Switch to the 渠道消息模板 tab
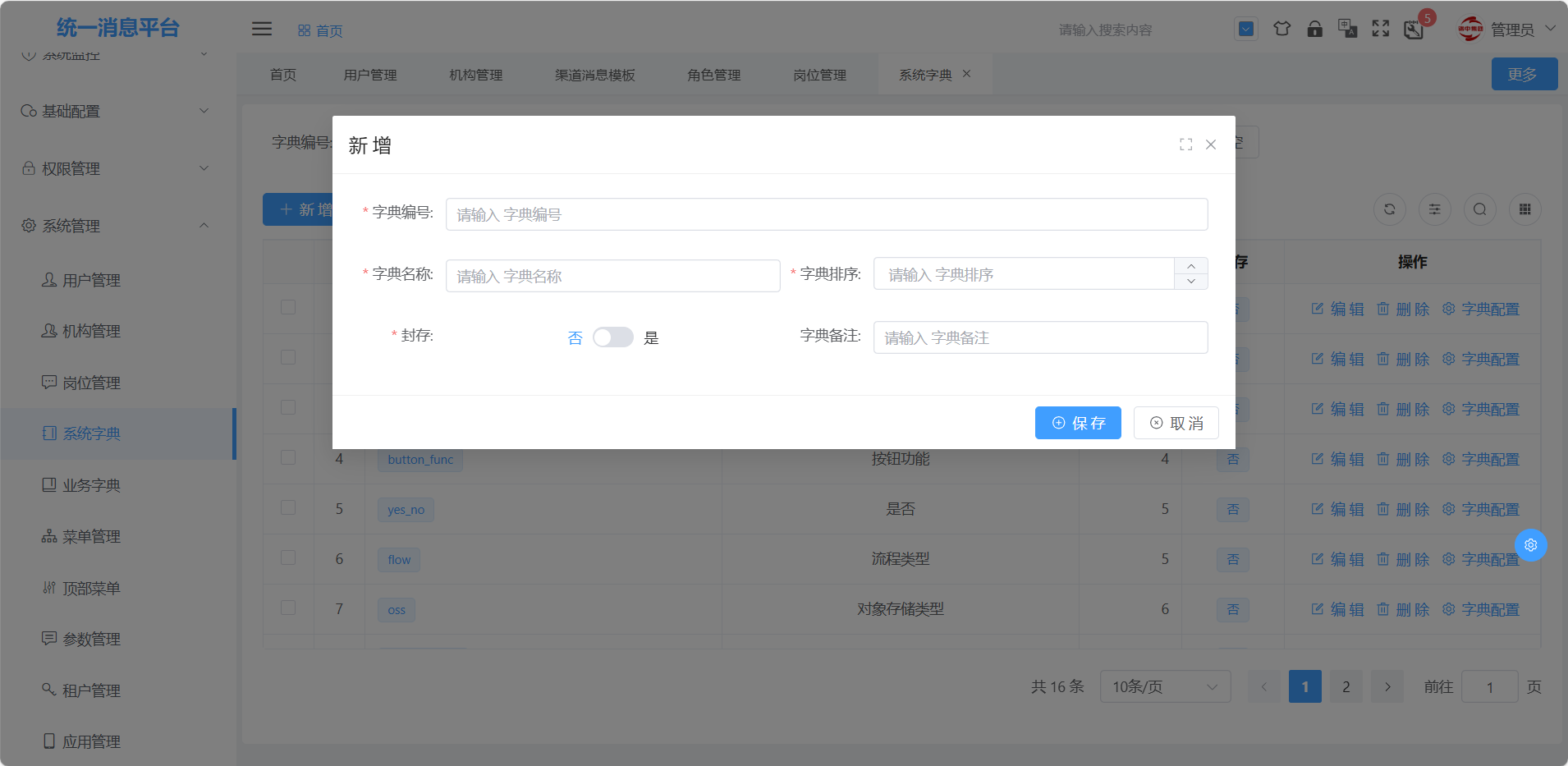The height and width of the screenshot is (766, 1568). (x=595, y=75)
